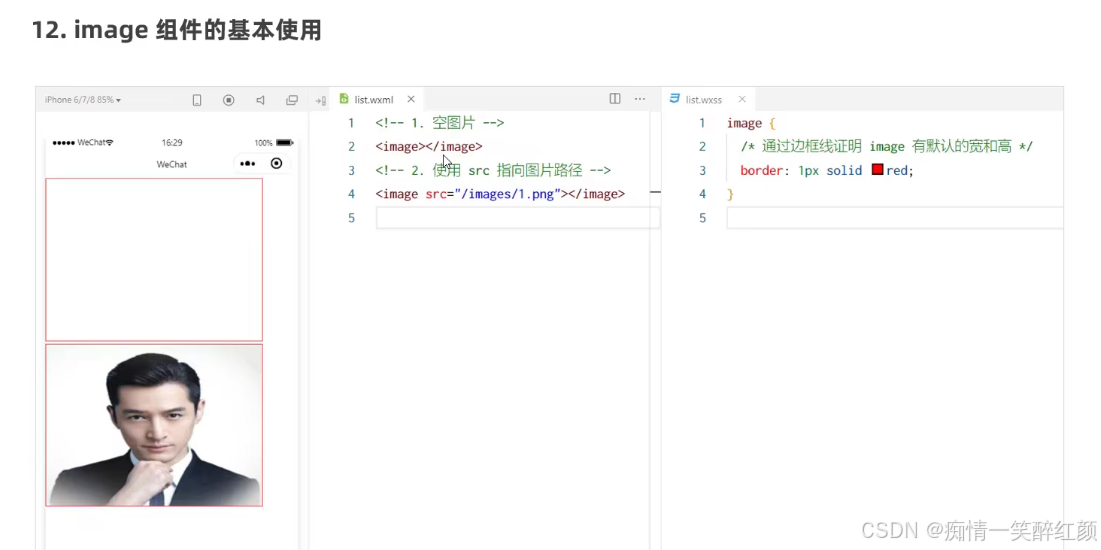Click the portrait image in simulator
Screen dimensions: 1101x550
pyautogui.click(x=154, y=425)
